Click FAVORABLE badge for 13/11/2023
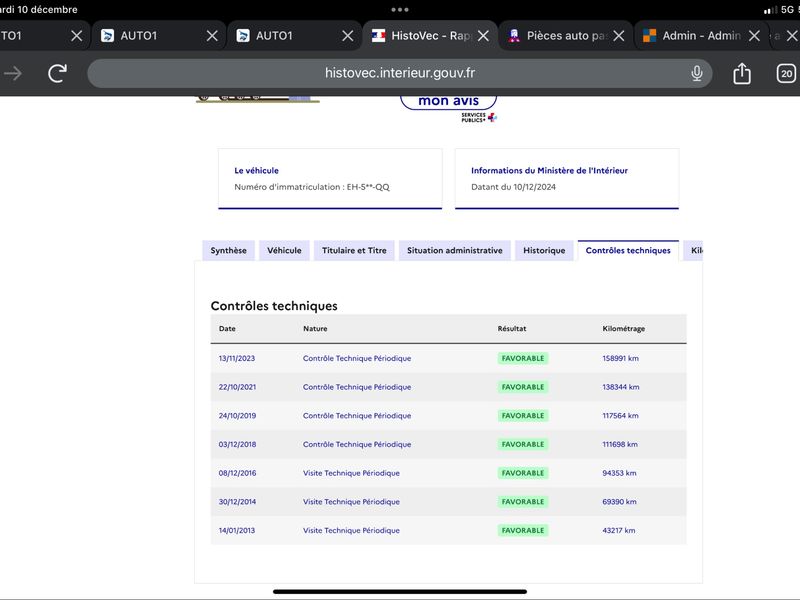Image resolution: width=800 pixels, height=600 pixels. pyautogui.click(x=523, y=358)
